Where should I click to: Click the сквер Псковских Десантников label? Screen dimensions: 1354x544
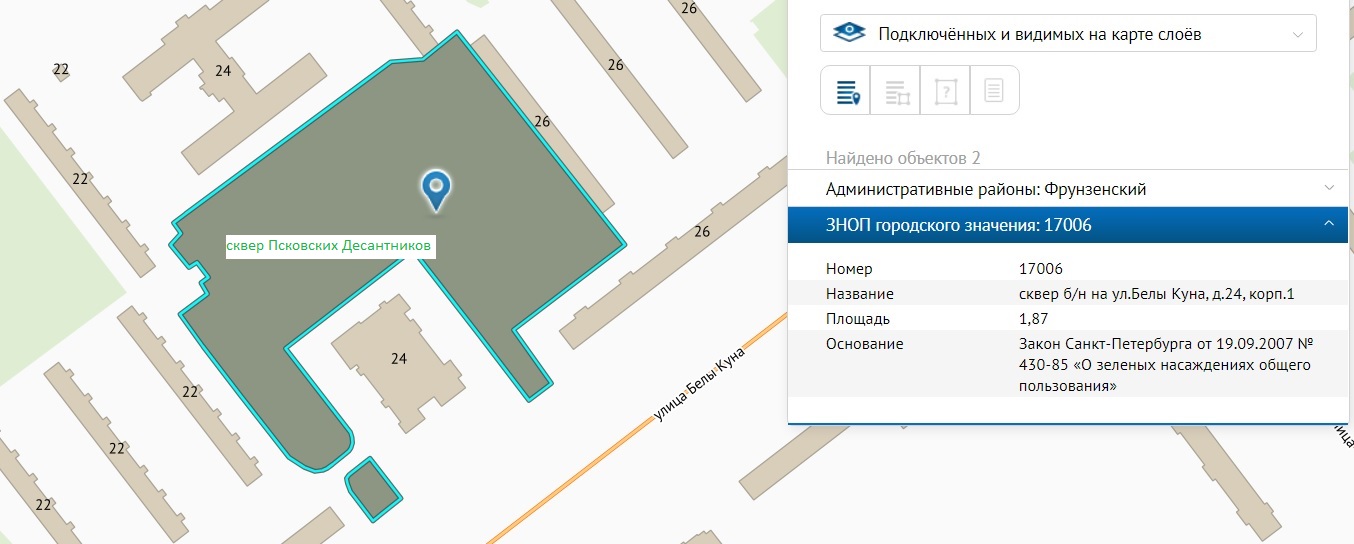click(330, 245)
